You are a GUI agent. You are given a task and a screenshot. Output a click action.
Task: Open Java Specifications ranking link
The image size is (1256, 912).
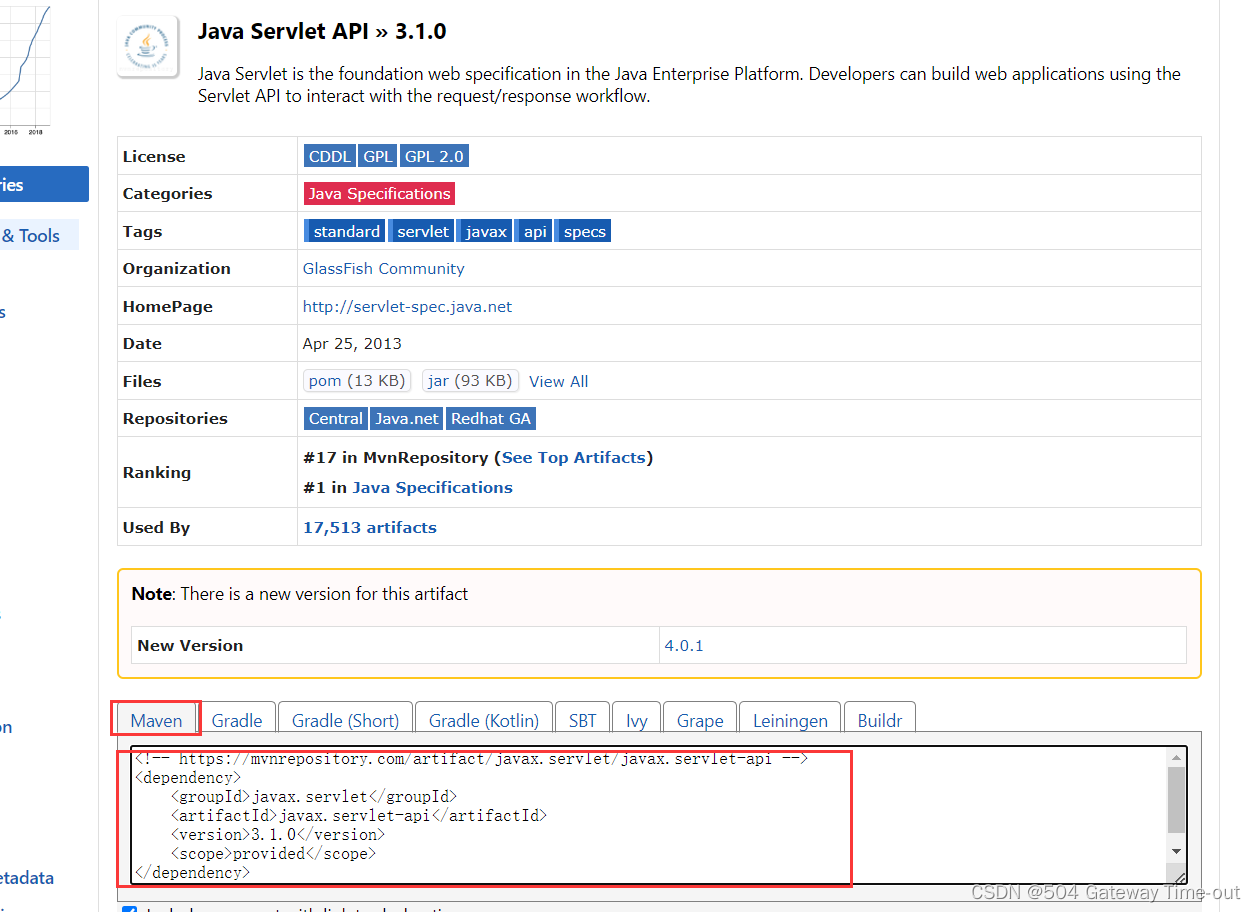[x=432, y=487]
